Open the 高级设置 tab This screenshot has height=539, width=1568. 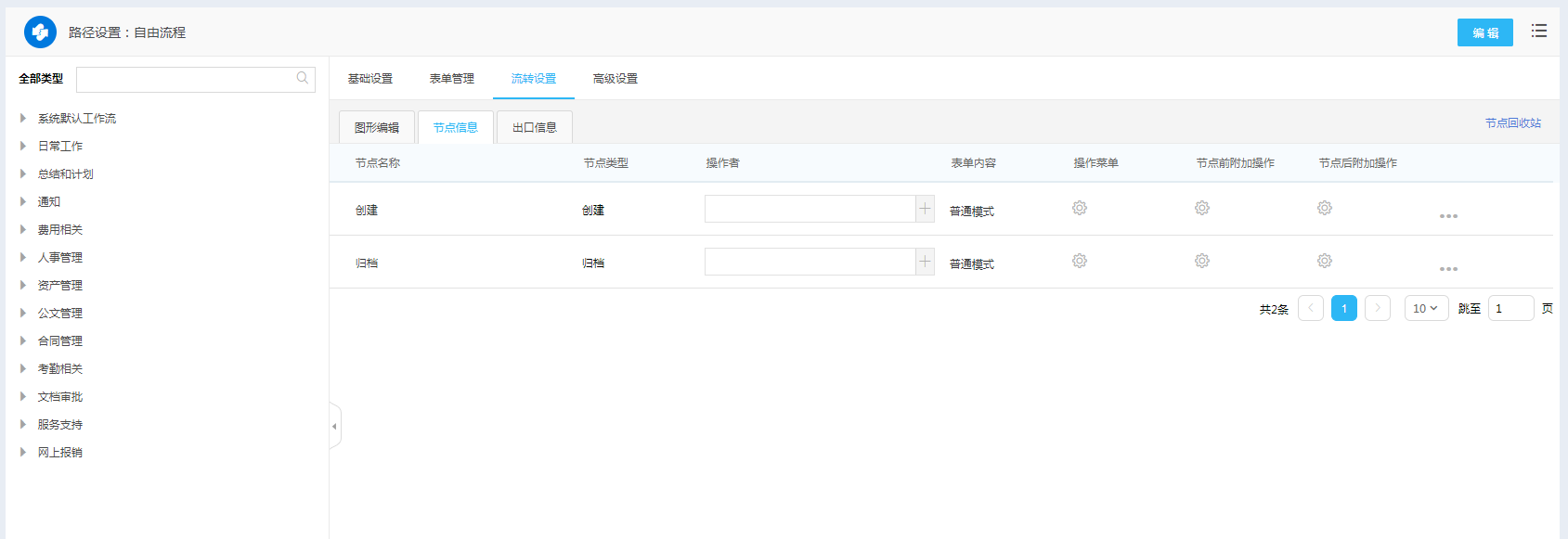pos(616,79)
